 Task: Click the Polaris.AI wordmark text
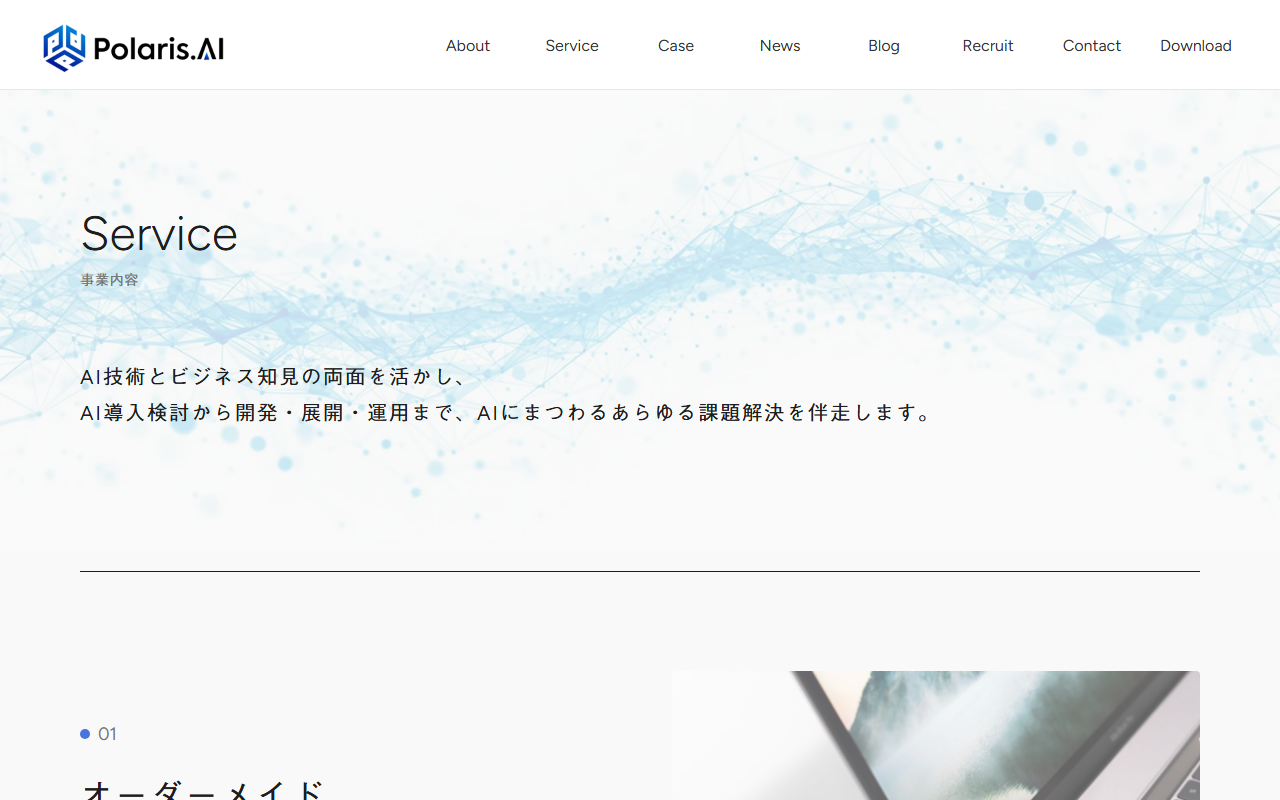[x=158, y=48]
